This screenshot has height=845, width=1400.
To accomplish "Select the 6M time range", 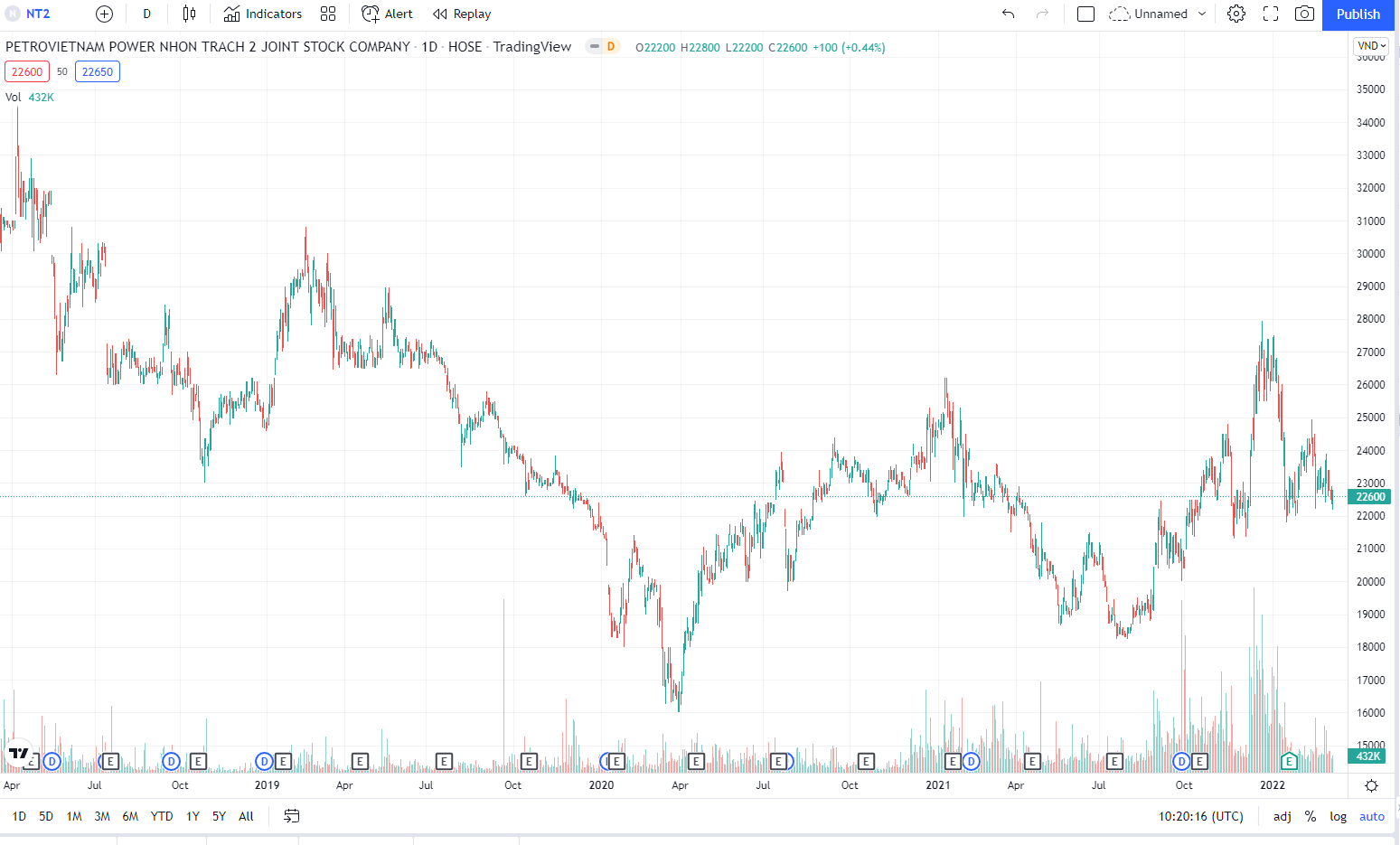I will 130,816.
